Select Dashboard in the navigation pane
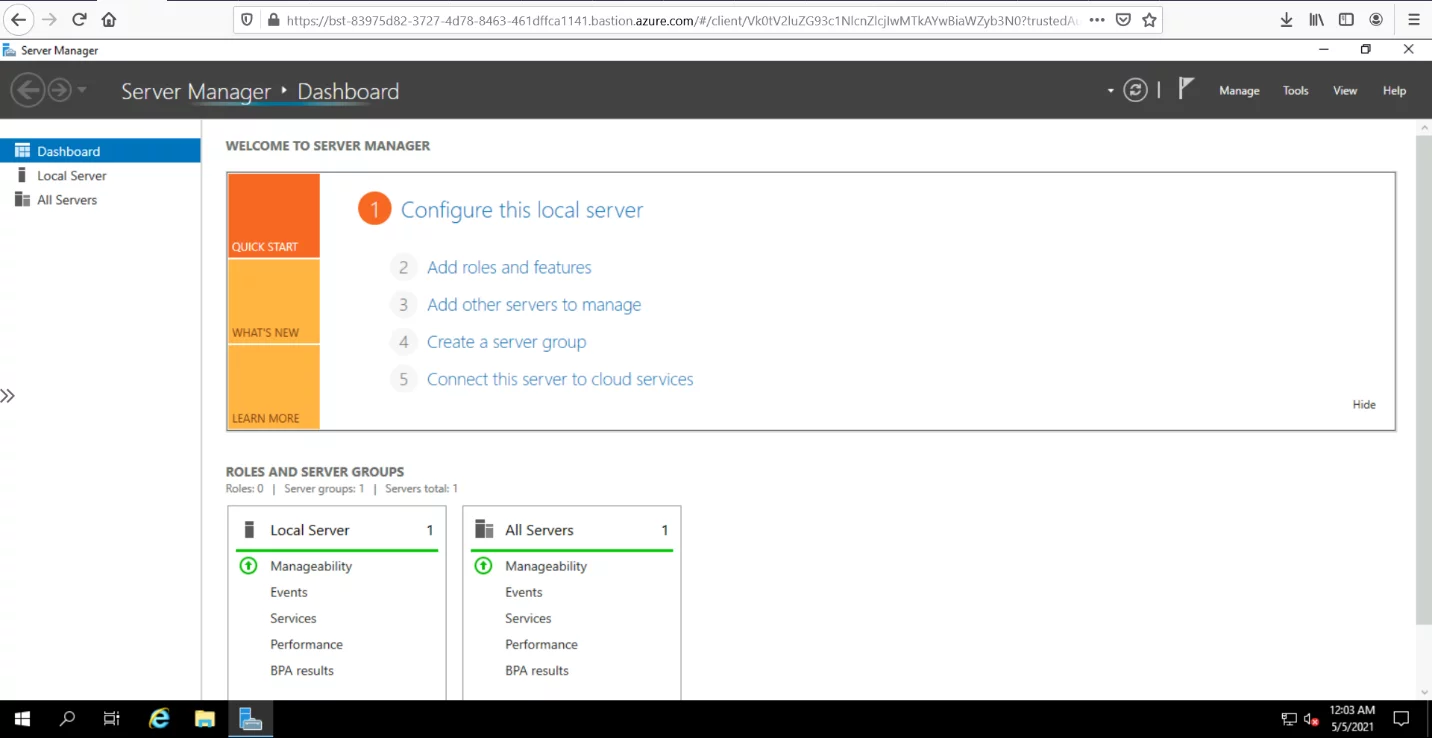This screenshot has width=1432, height=738. tap(100, 151)
